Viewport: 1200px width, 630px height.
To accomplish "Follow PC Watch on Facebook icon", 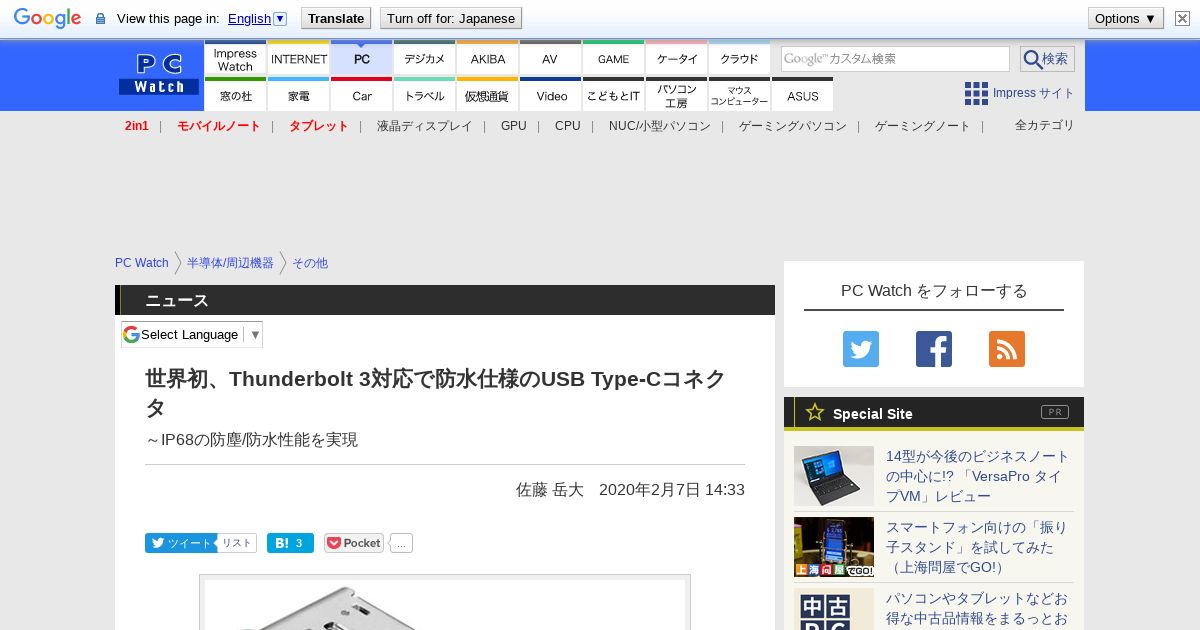I will click(x=934, y=349).
